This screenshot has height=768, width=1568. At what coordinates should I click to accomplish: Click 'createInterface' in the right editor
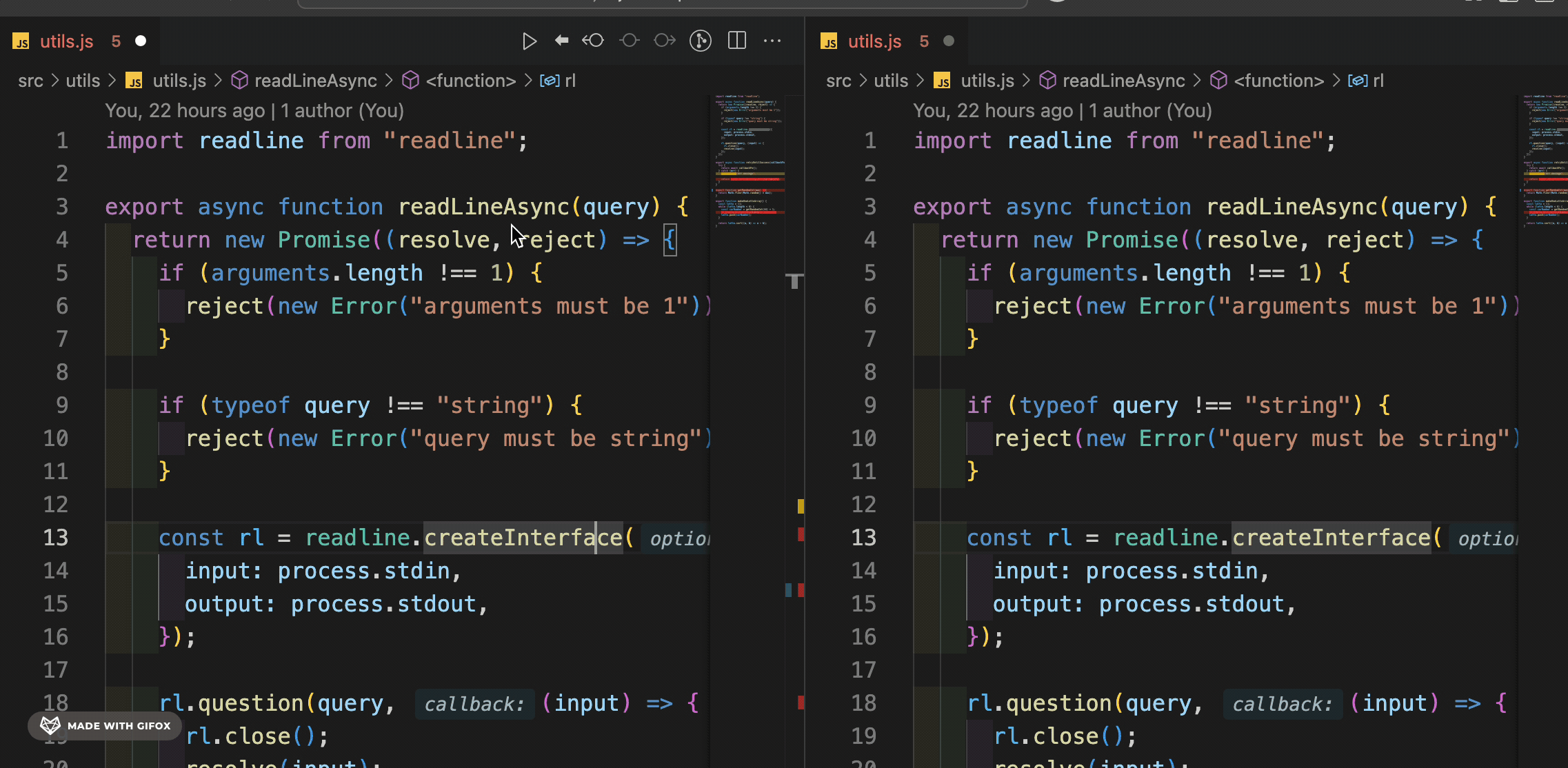pyautogui.click(x=1331, y=538)
